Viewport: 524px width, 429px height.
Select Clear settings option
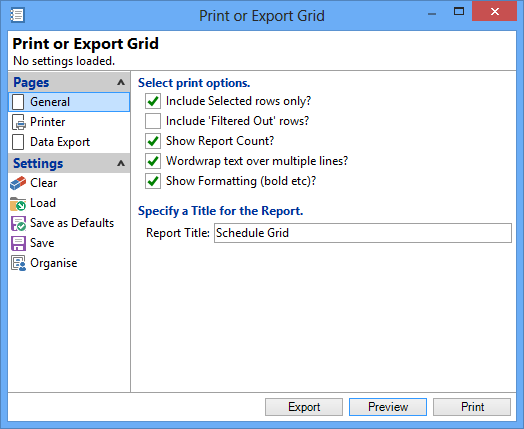click(69, 183)
